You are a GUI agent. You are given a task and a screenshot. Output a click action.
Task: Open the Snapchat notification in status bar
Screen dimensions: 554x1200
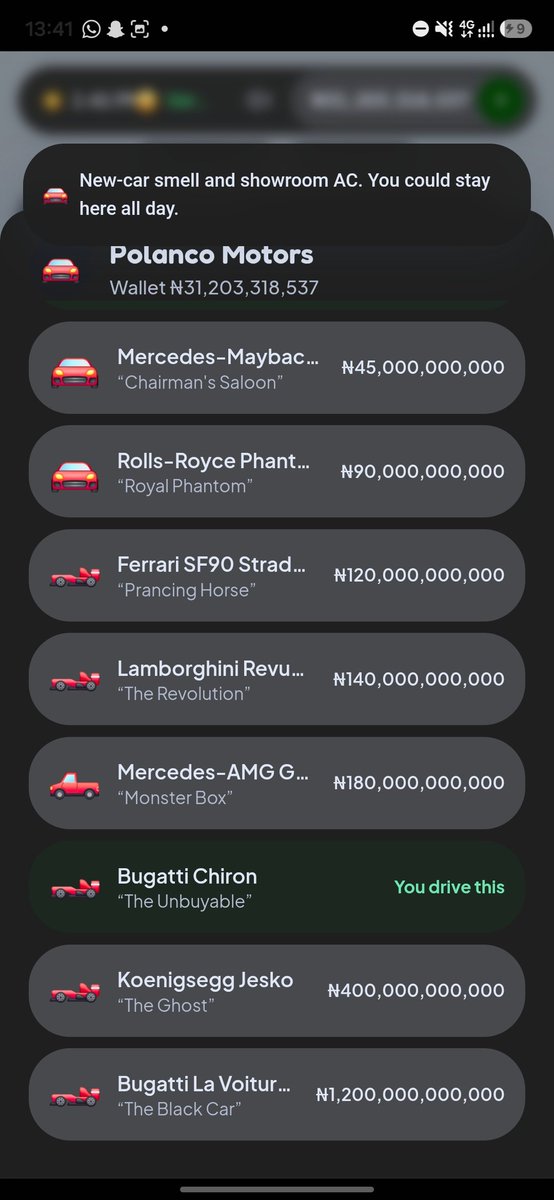tap(116, 29)
